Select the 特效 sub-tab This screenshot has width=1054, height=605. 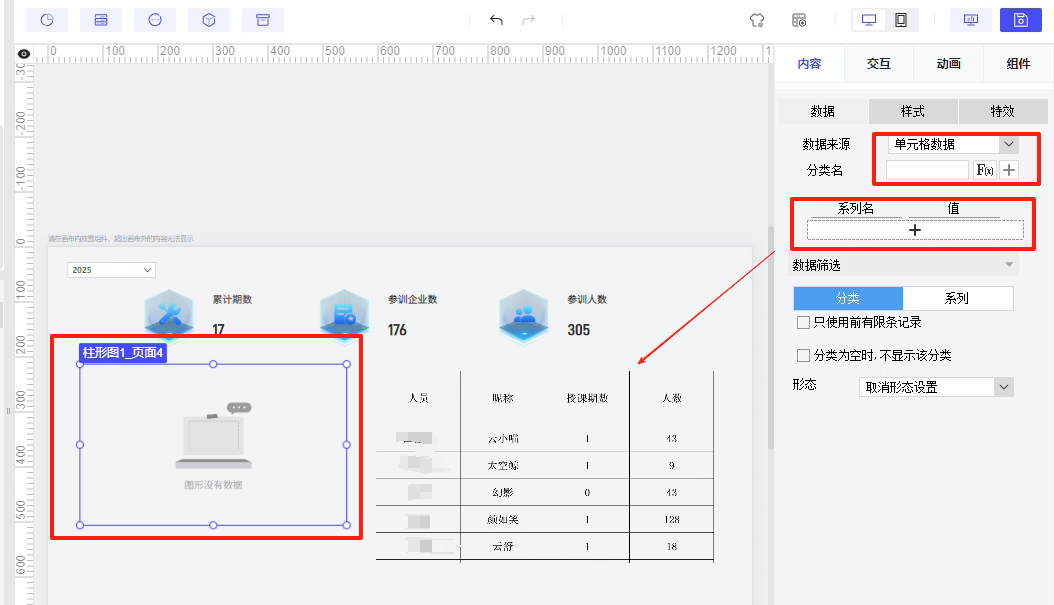click(x=1002, y=112)
